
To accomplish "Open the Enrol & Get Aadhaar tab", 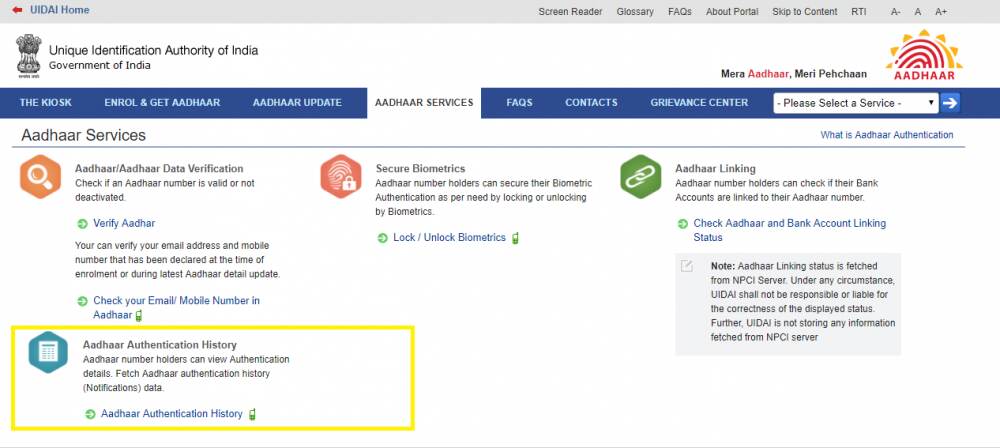I will tap(162, 103).
